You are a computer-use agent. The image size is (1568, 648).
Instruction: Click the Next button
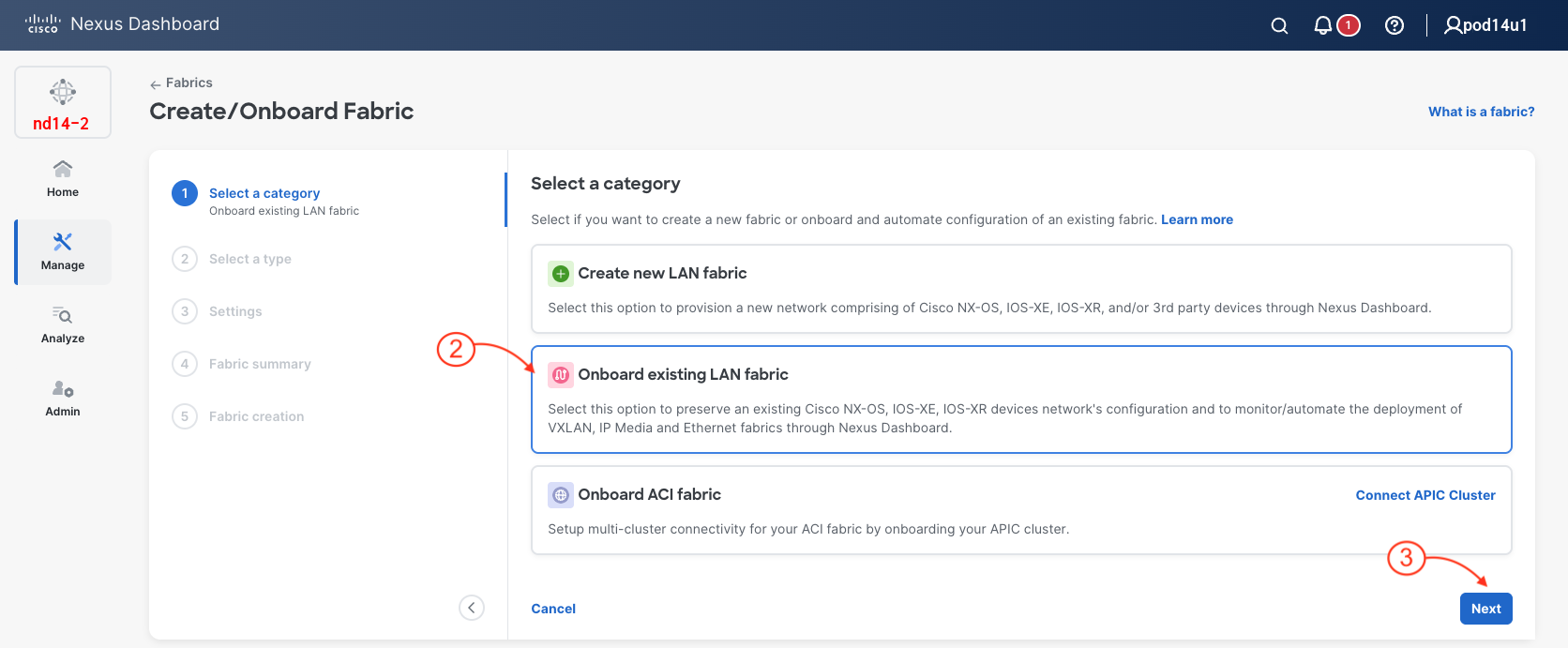1485,609
